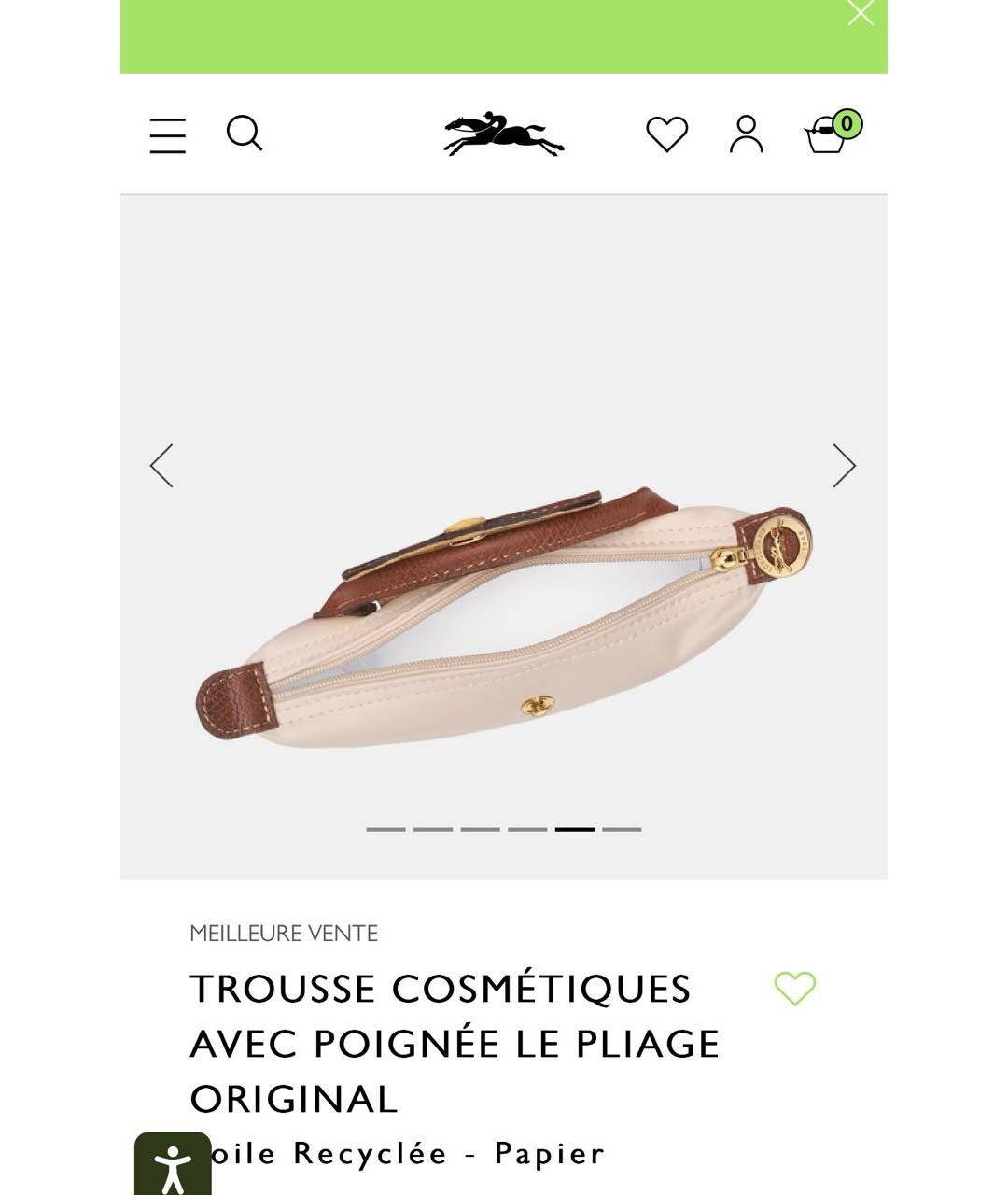Image resolution: width=1008 pixels, height=1195 pixels.
Task: Open the accessibility widget icon
Action: pyautogui.click(x=173, y=1163)
